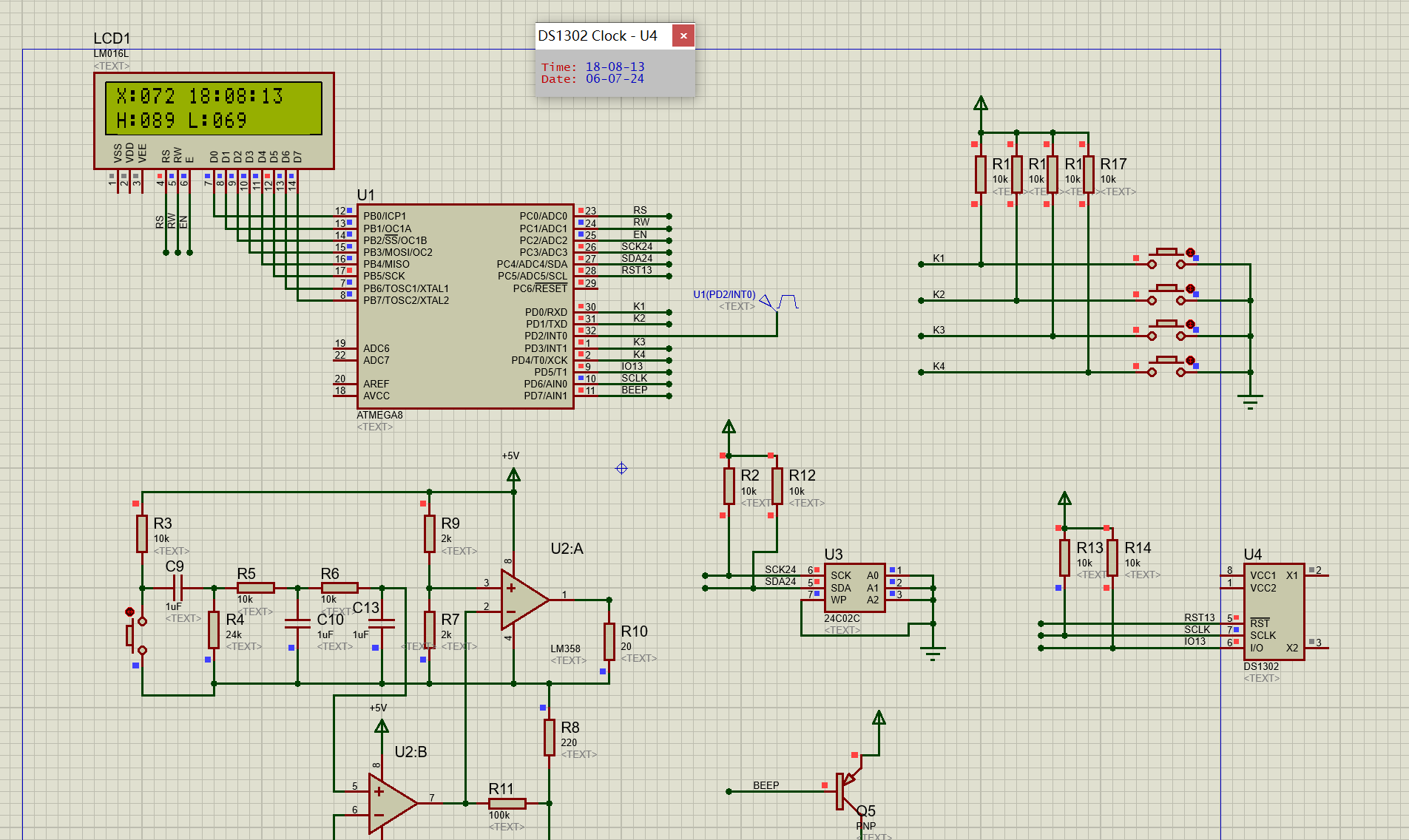Click the green LCD display screen
Image resolution: width=1409 pixels, height=840 pixels.
[214, 108]
